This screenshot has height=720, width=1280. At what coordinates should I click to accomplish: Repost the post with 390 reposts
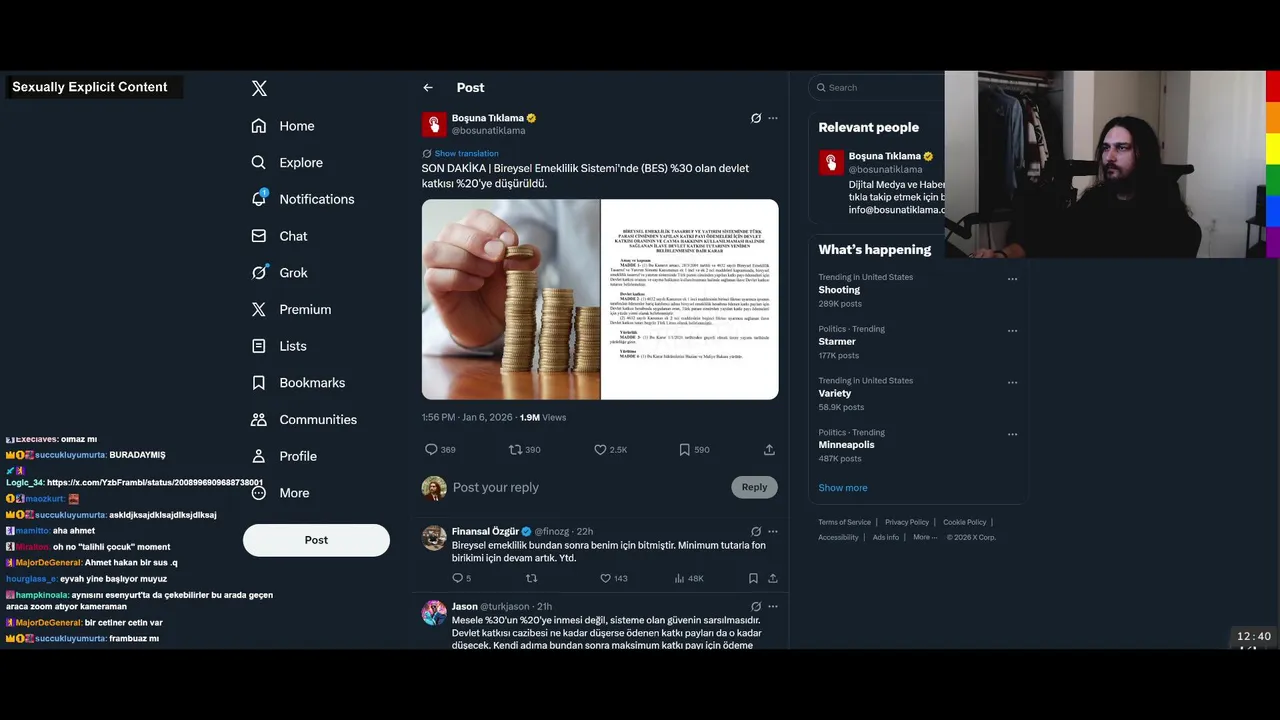(x=525, y=450)
